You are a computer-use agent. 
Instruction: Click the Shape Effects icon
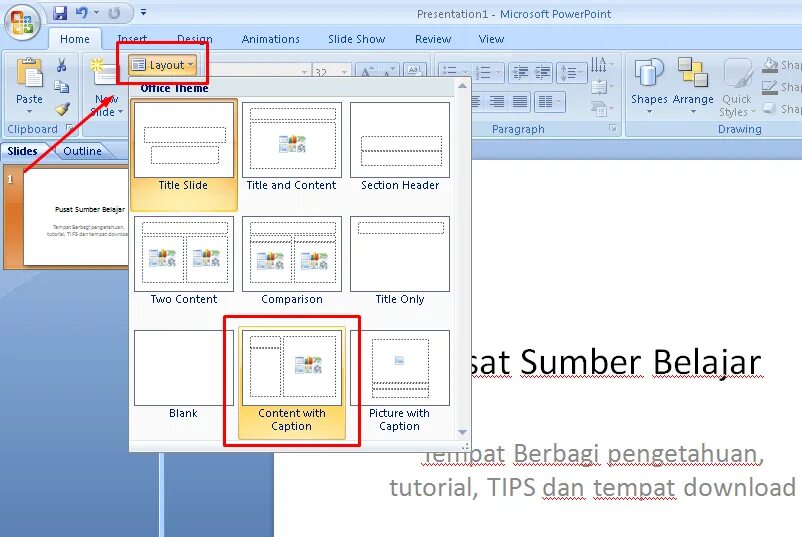pos(769,108)
